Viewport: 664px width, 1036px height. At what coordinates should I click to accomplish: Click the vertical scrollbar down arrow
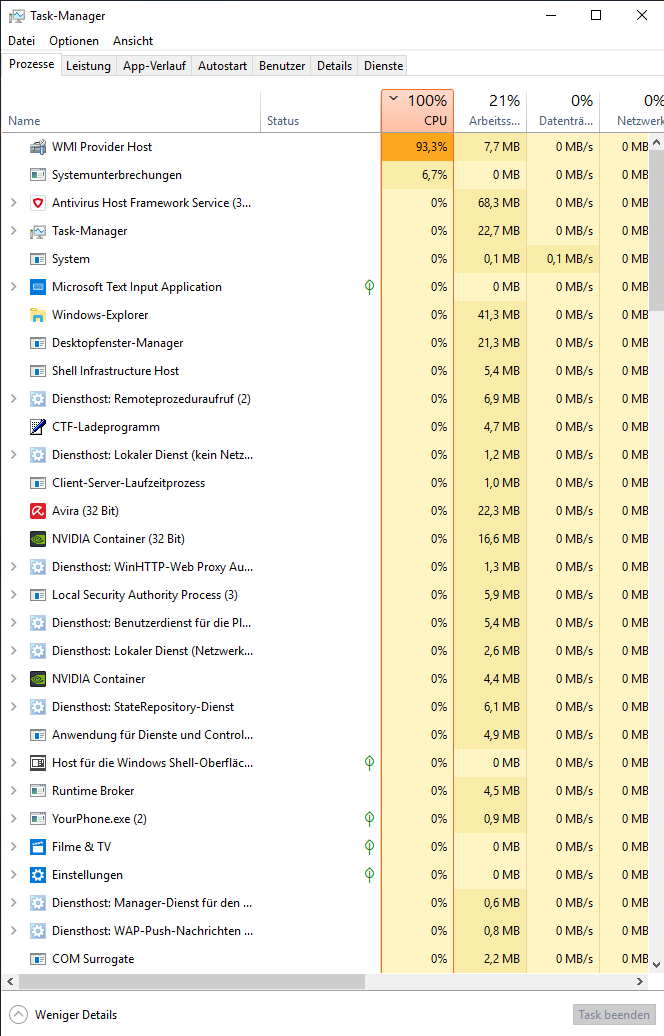(x=656, y=965)
